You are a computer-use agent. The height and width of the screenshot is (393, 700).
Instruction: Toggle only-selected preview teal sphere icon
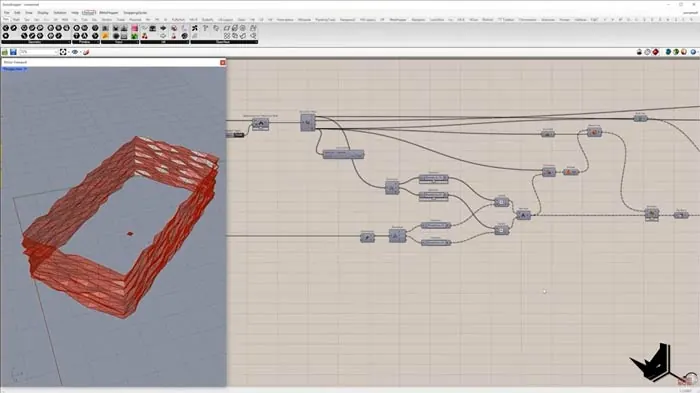[x=668, y=52]
